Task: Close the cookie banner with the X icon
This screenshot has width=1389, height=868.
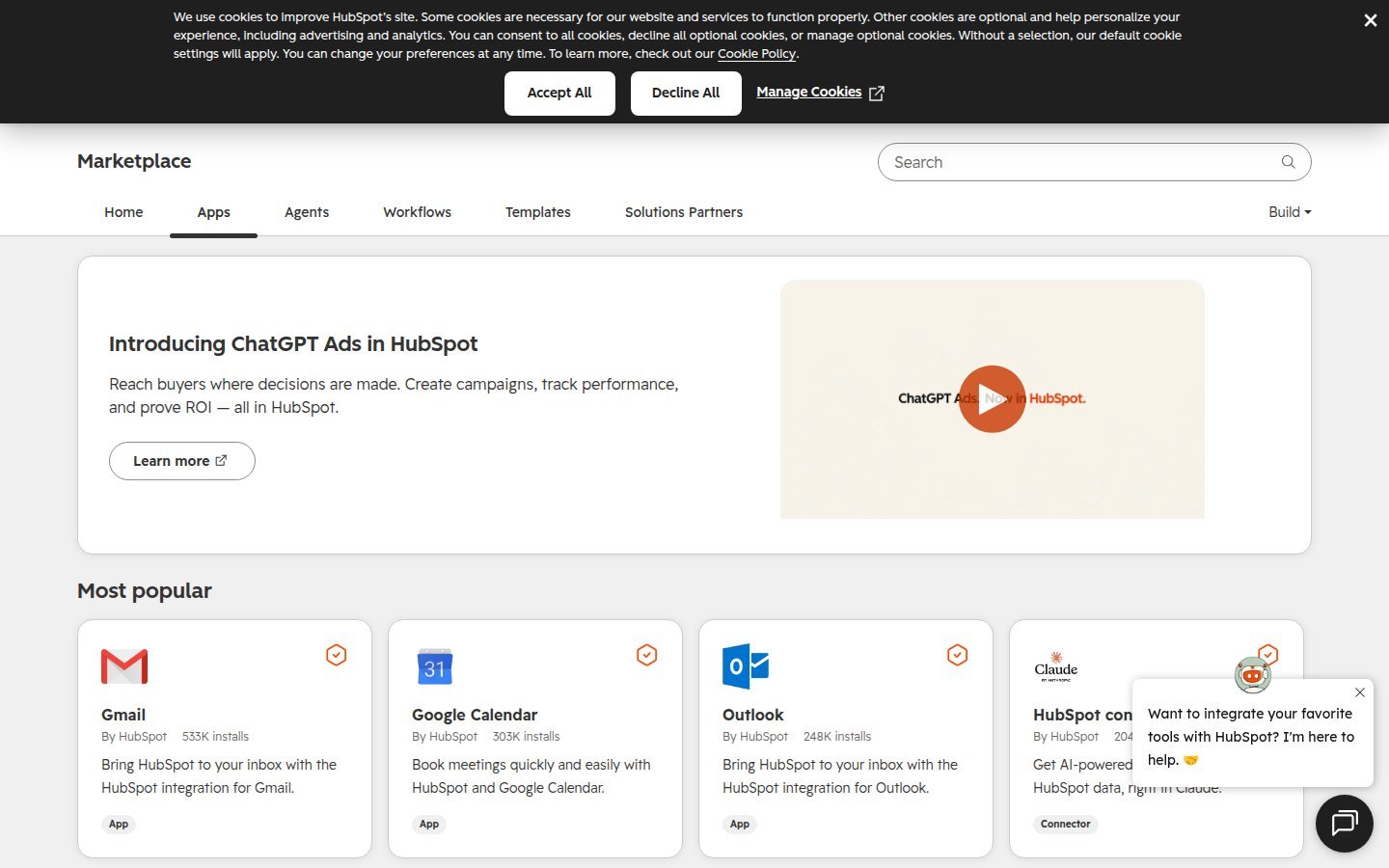Action: [x=1370, y=20]
